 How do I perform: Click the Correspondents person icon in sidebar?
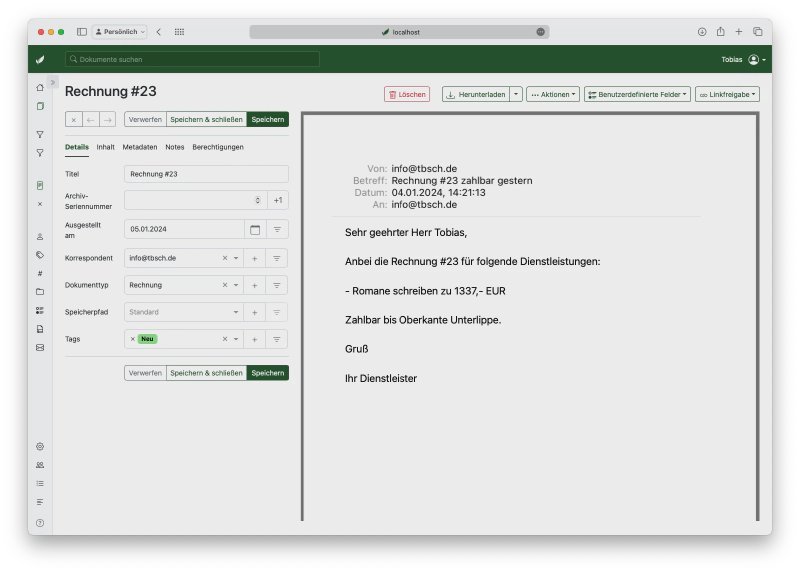(x=40, y=237)
